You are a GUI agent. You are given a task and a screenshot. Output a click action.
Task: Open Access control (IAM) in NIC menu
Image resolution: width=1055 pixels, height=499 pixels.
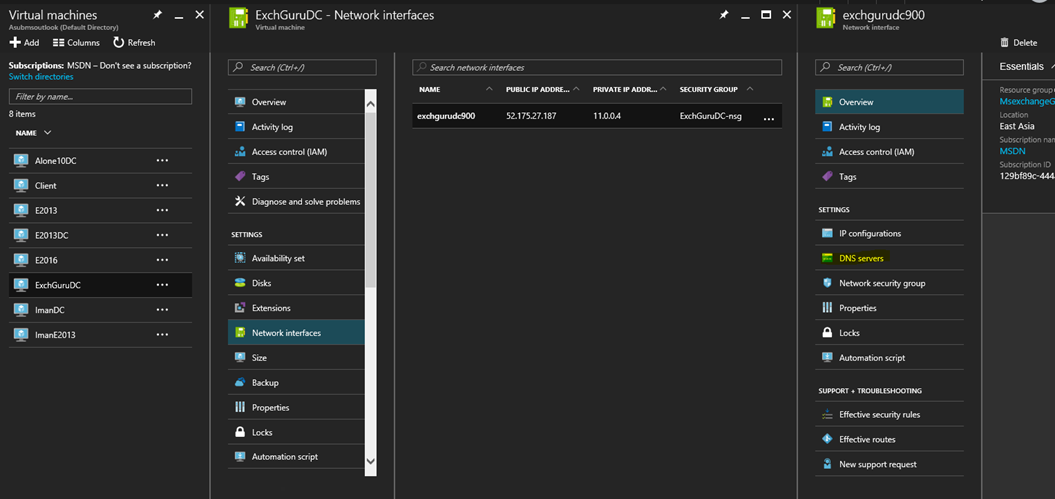(x=889, y=152)
